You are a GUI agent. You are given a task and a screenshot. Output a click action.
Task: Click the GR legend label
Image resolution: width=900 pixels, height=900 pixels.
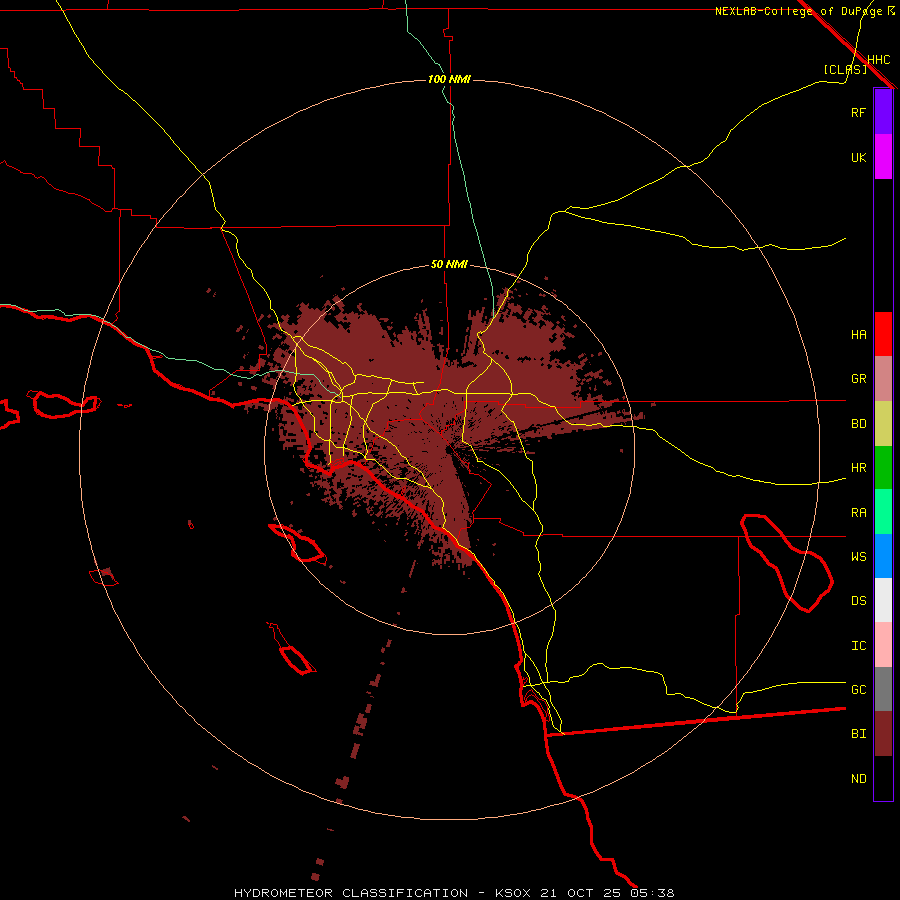tap(859, 379)
